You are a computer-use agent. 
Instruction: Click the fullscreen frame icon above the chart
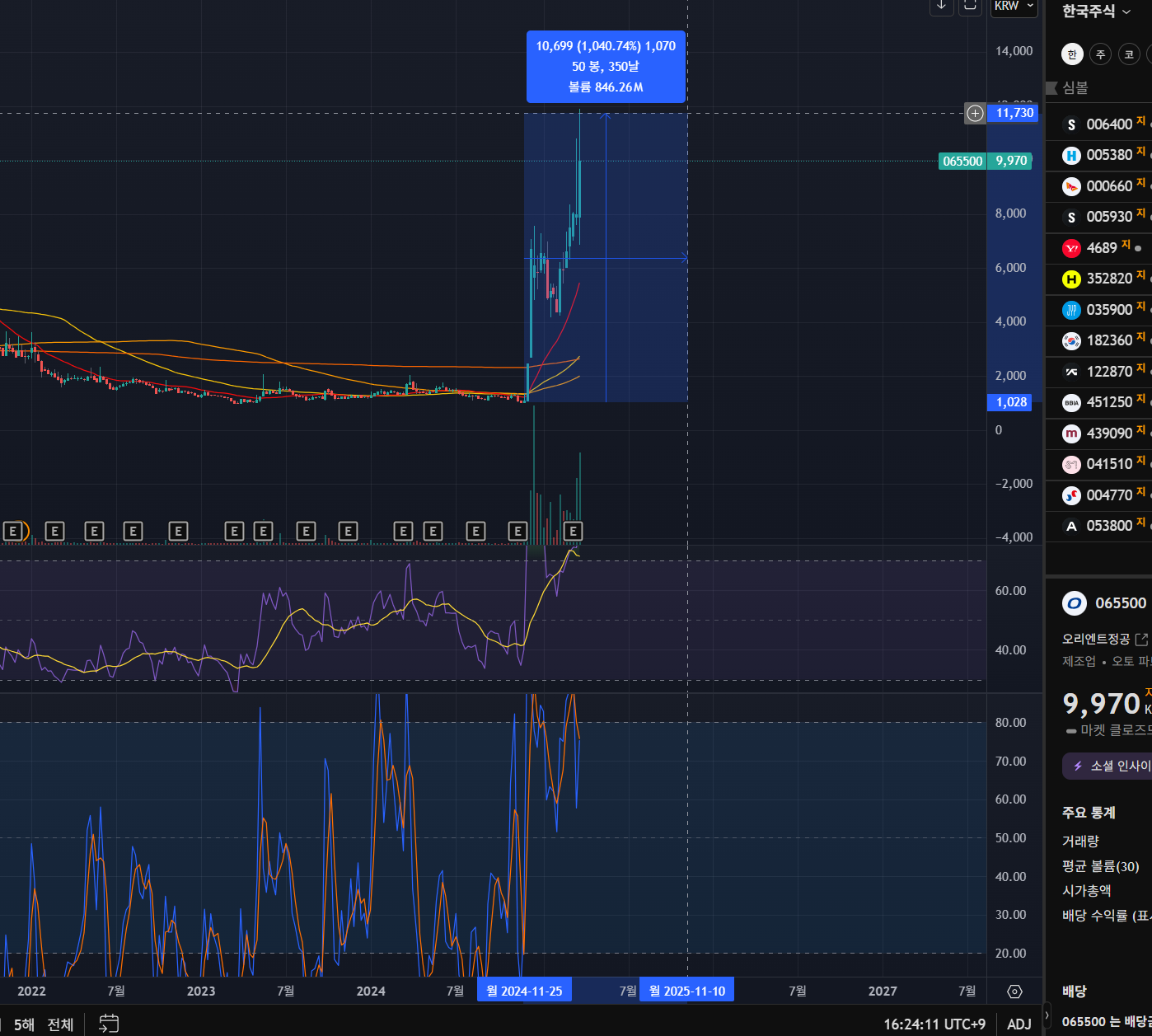coord(970,6)
